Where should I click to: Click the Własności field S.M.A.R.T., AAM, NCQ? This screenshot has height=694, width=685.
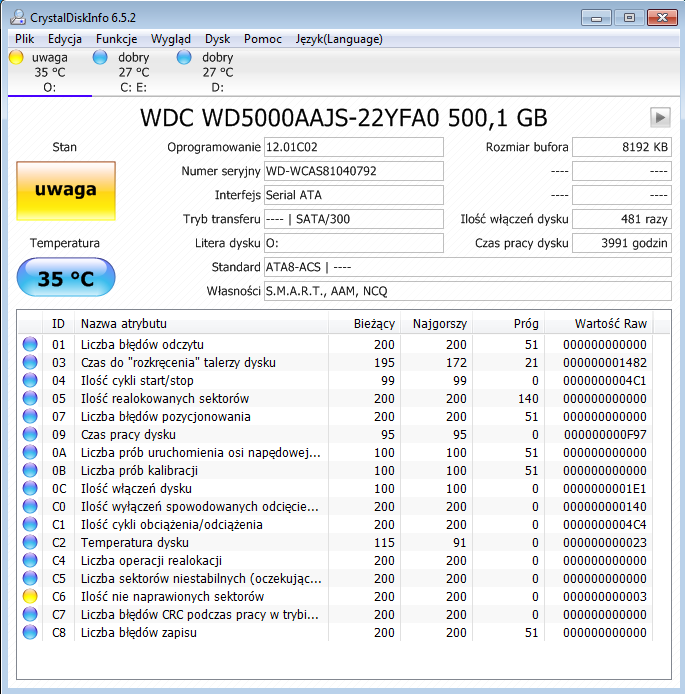pyautogui.click(x=468, y=291)
